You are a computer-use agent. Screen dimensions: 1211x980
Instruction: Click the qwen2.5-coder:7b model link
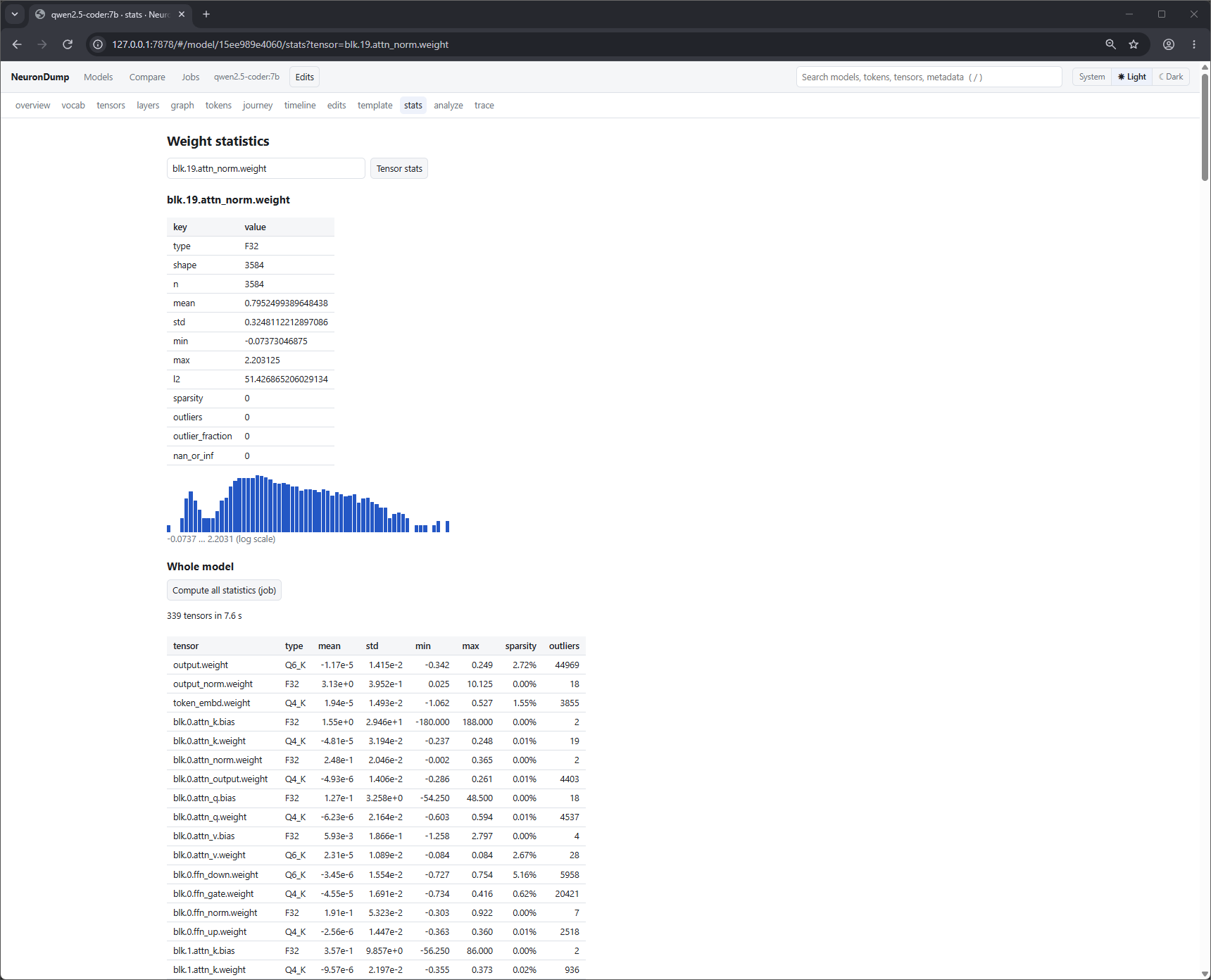pos(246,77)
